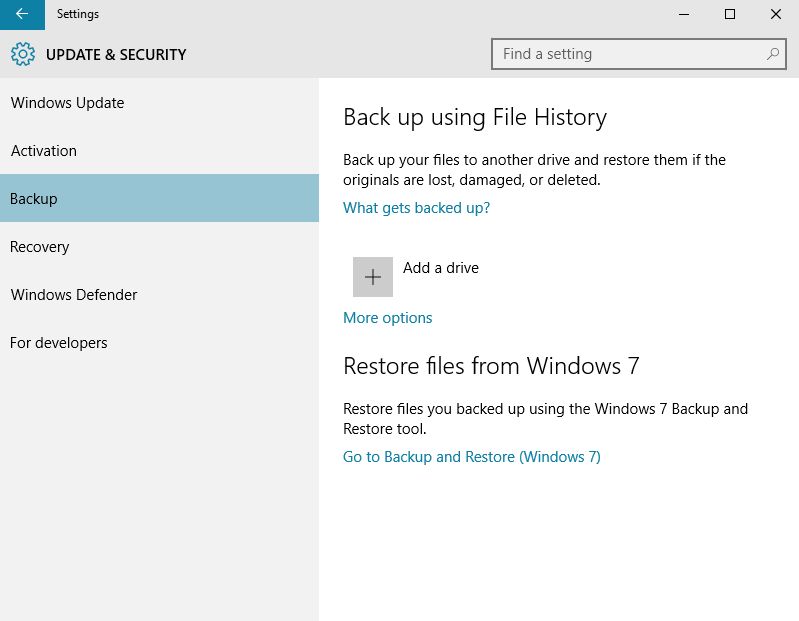799x621 pixels.
Task: Click the 'Back up your files to another drive' description
Action: 534,170
